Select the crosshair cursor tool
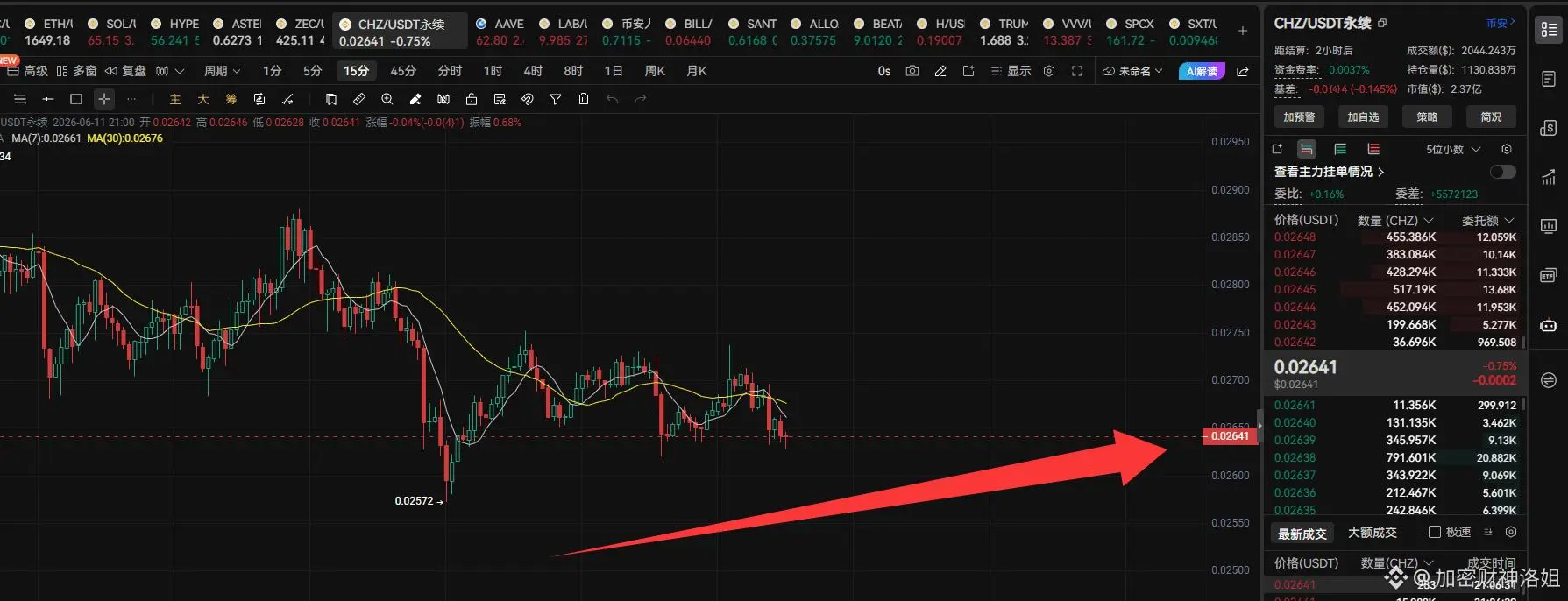1568x601 pixels. point(104,99)
